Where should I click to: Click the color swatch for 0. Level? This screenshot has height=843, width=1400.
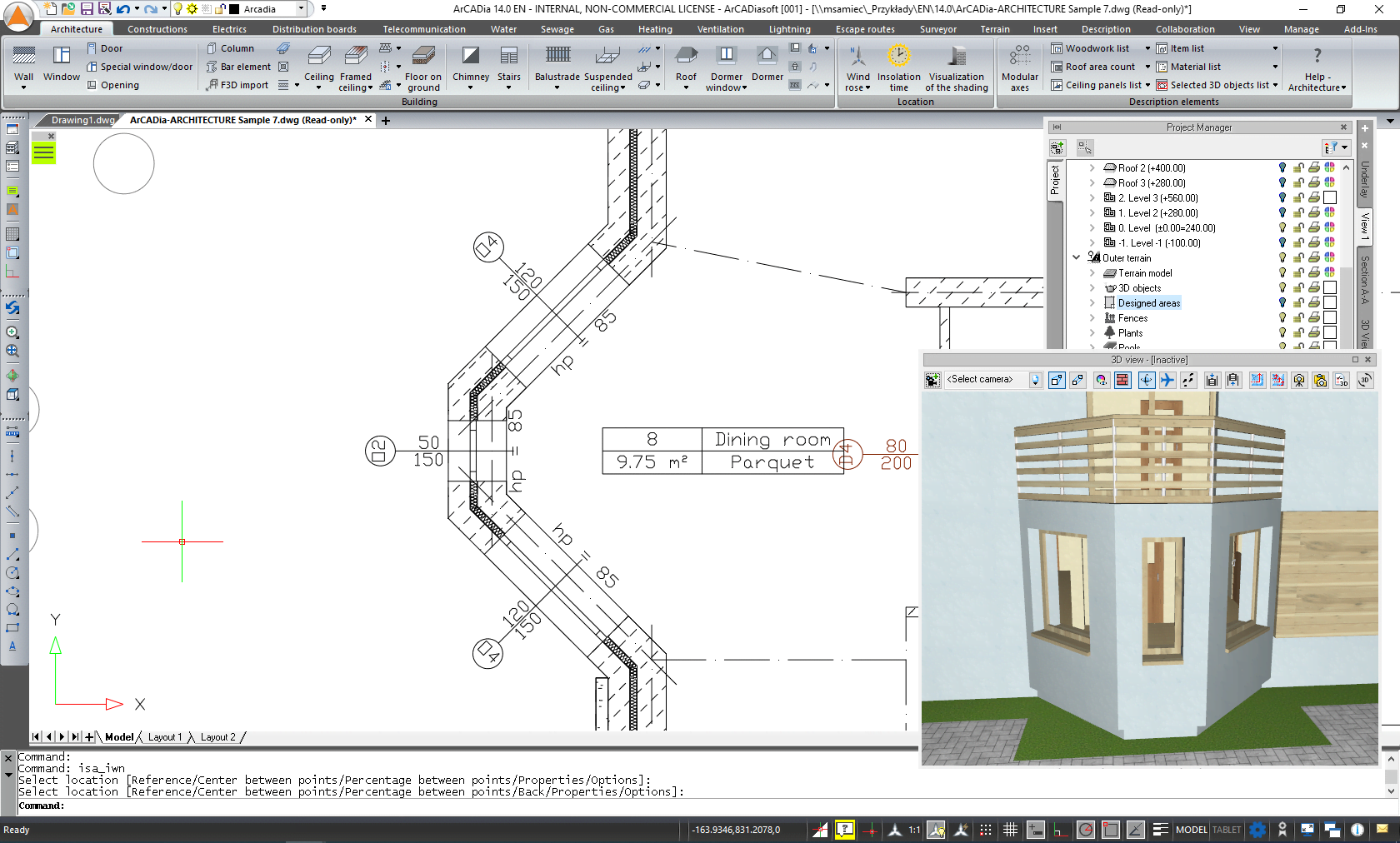click(1330, 227)
